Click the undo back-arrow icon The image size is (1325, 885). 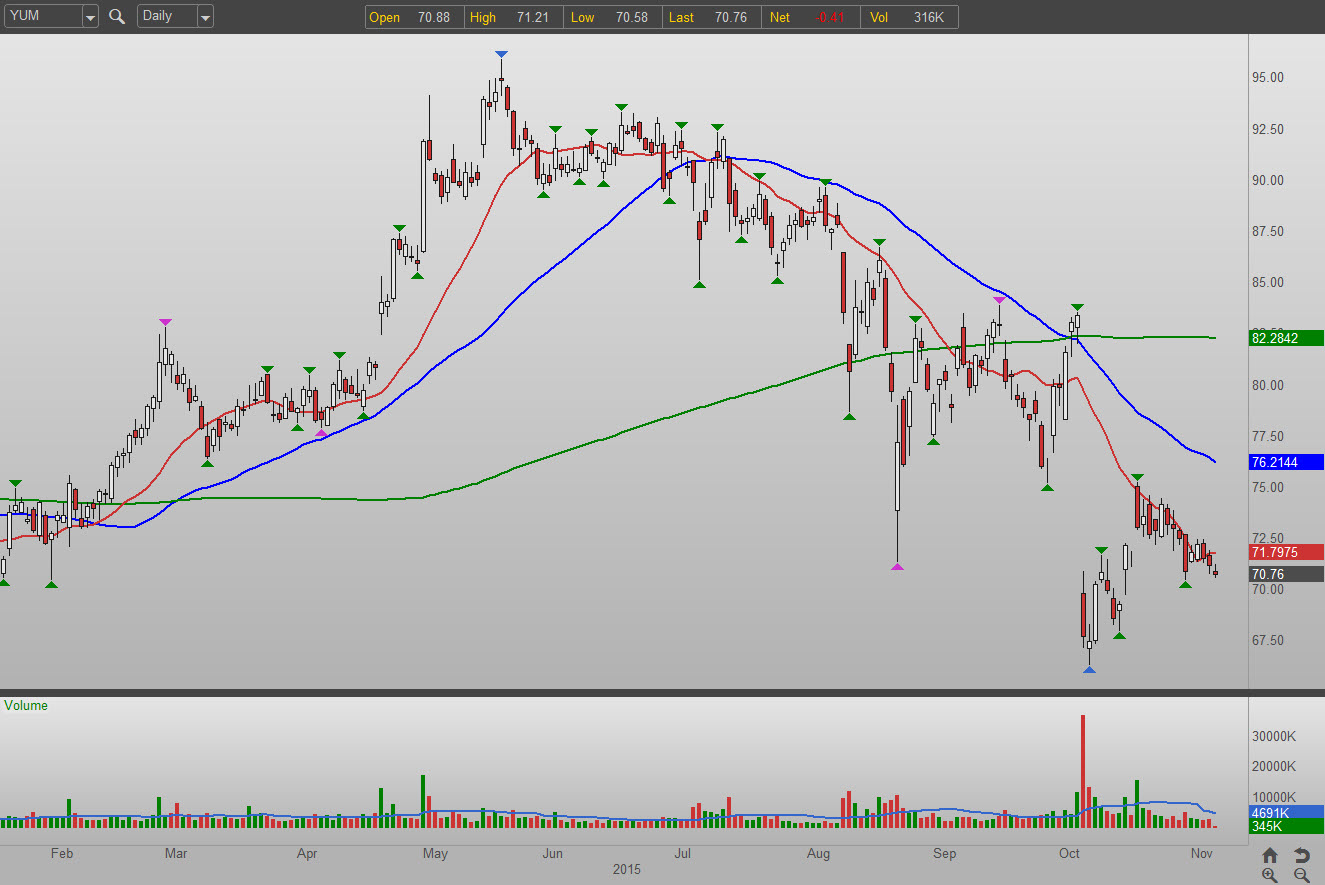click(x=1301, y=855)
